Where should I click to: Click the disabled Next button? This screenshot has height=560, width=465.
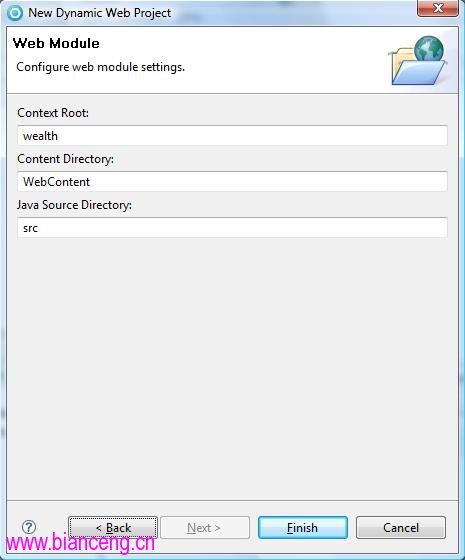click(205, 527)
